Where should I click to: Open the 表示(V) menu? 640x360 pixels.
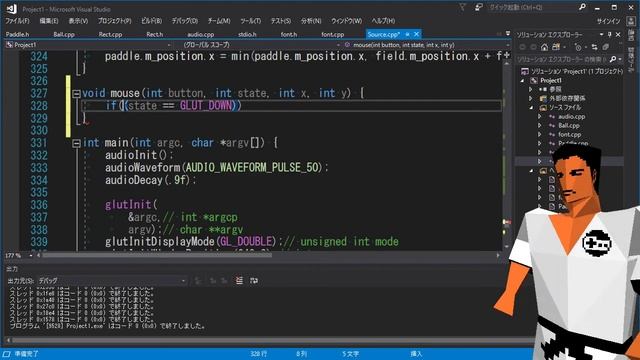click(x=78, y=20)
